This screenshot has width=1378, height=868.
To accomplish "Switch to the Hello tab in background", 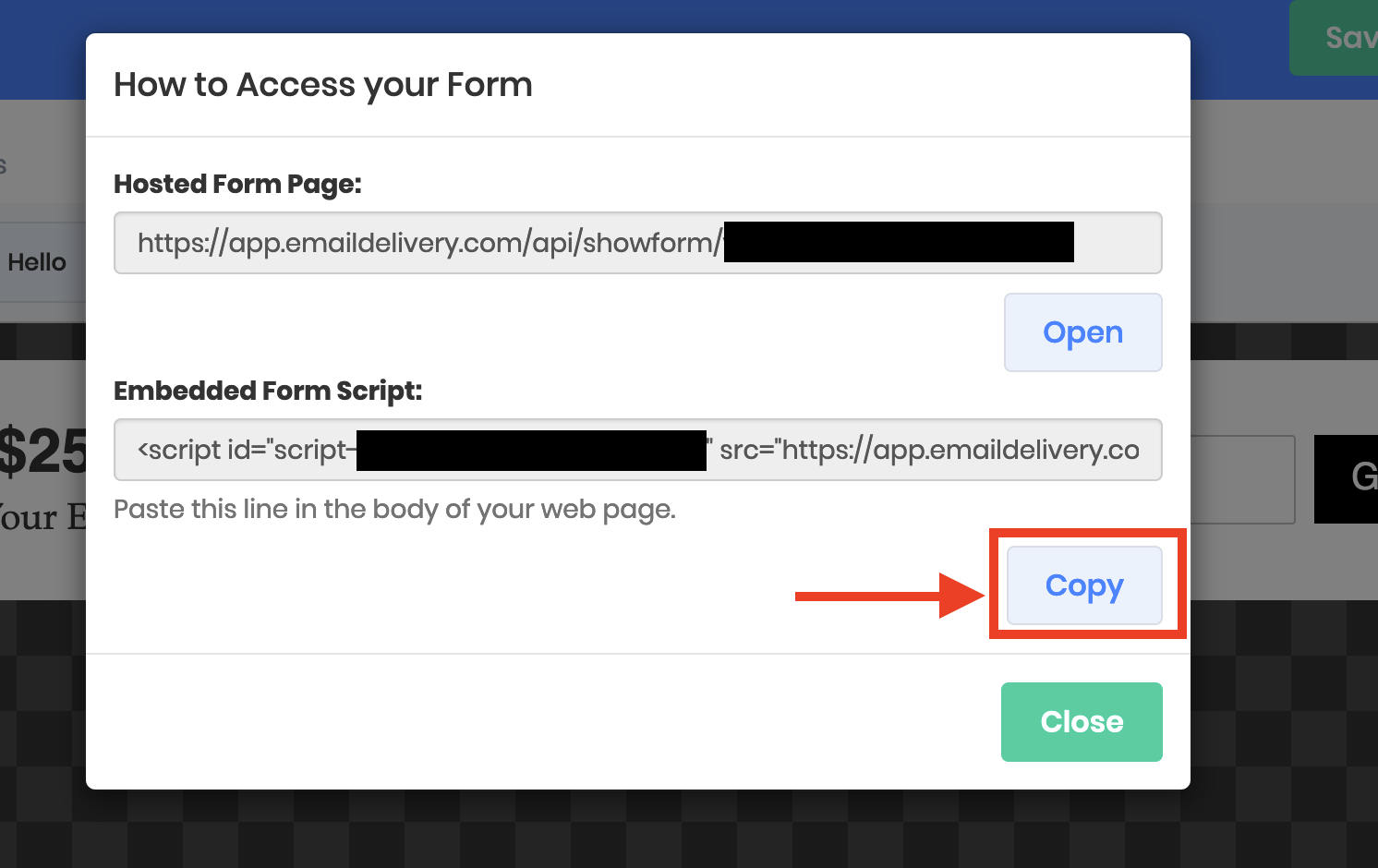I will (x=37, y=262).
